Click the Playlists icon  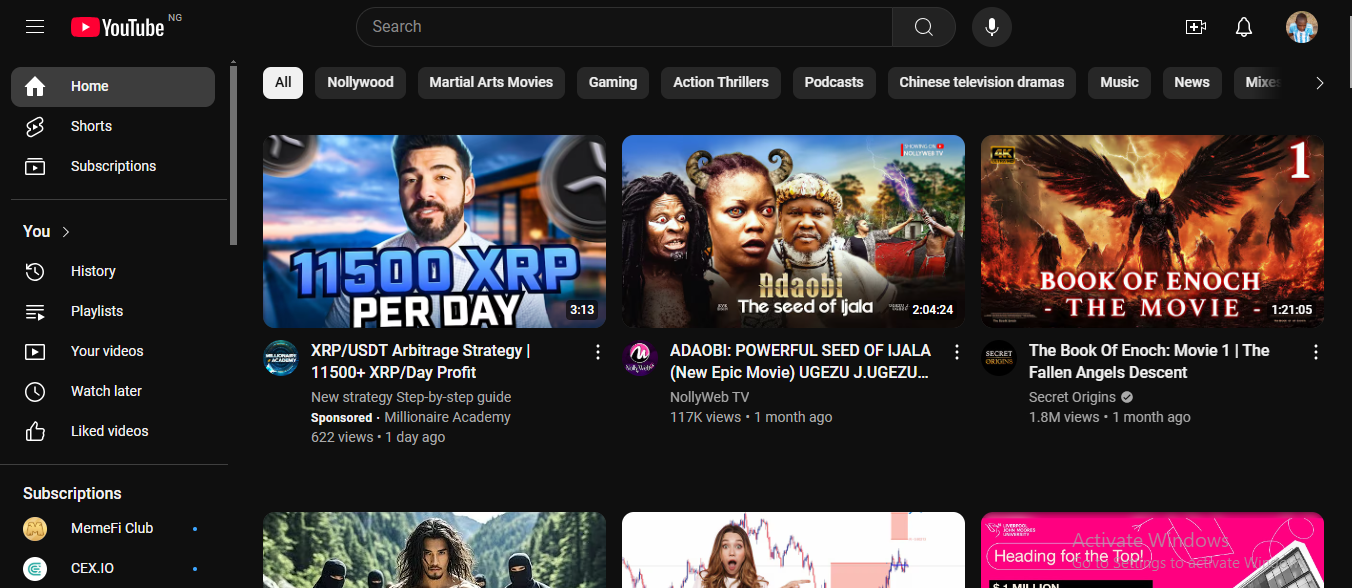click(35, 311)
